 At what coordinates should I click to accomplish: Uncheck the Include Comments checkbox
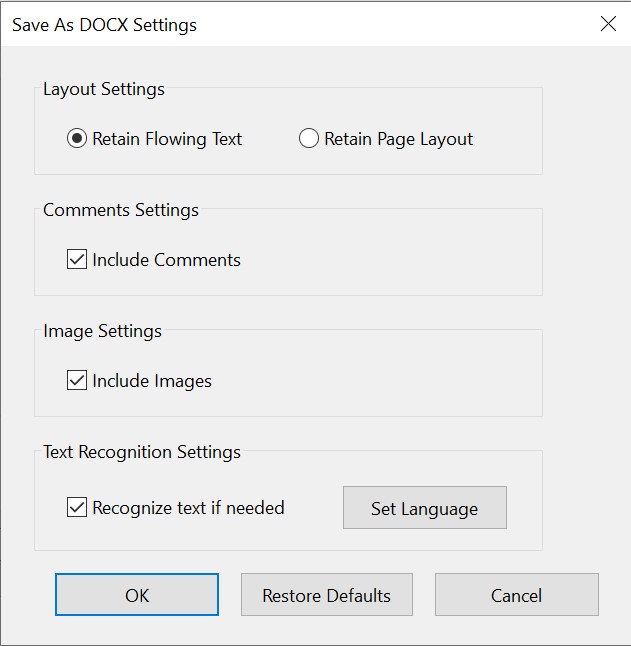tap(77, 260)
